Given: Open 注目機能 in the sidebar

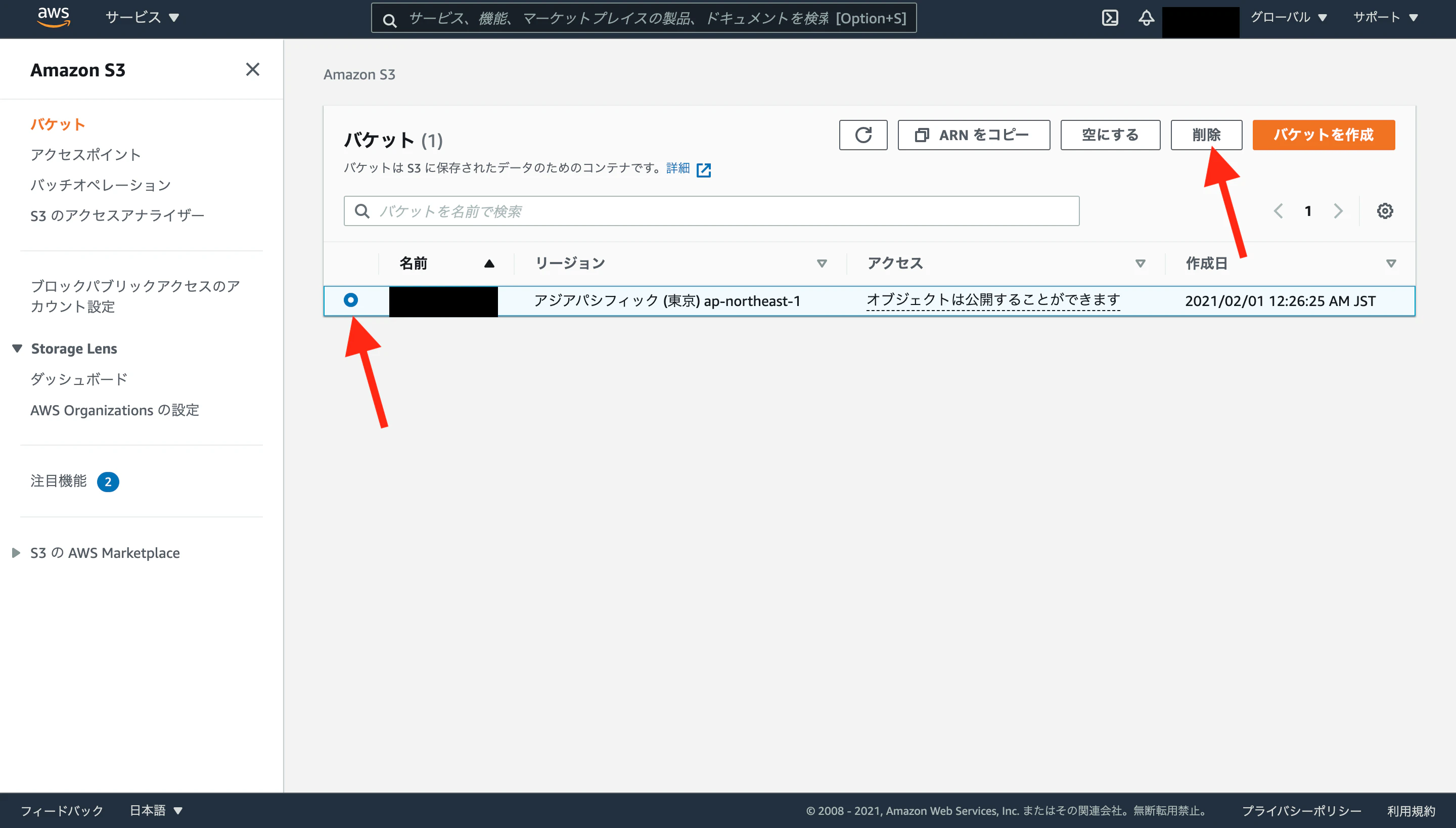Looking at the screenshot, I should 59,481.
